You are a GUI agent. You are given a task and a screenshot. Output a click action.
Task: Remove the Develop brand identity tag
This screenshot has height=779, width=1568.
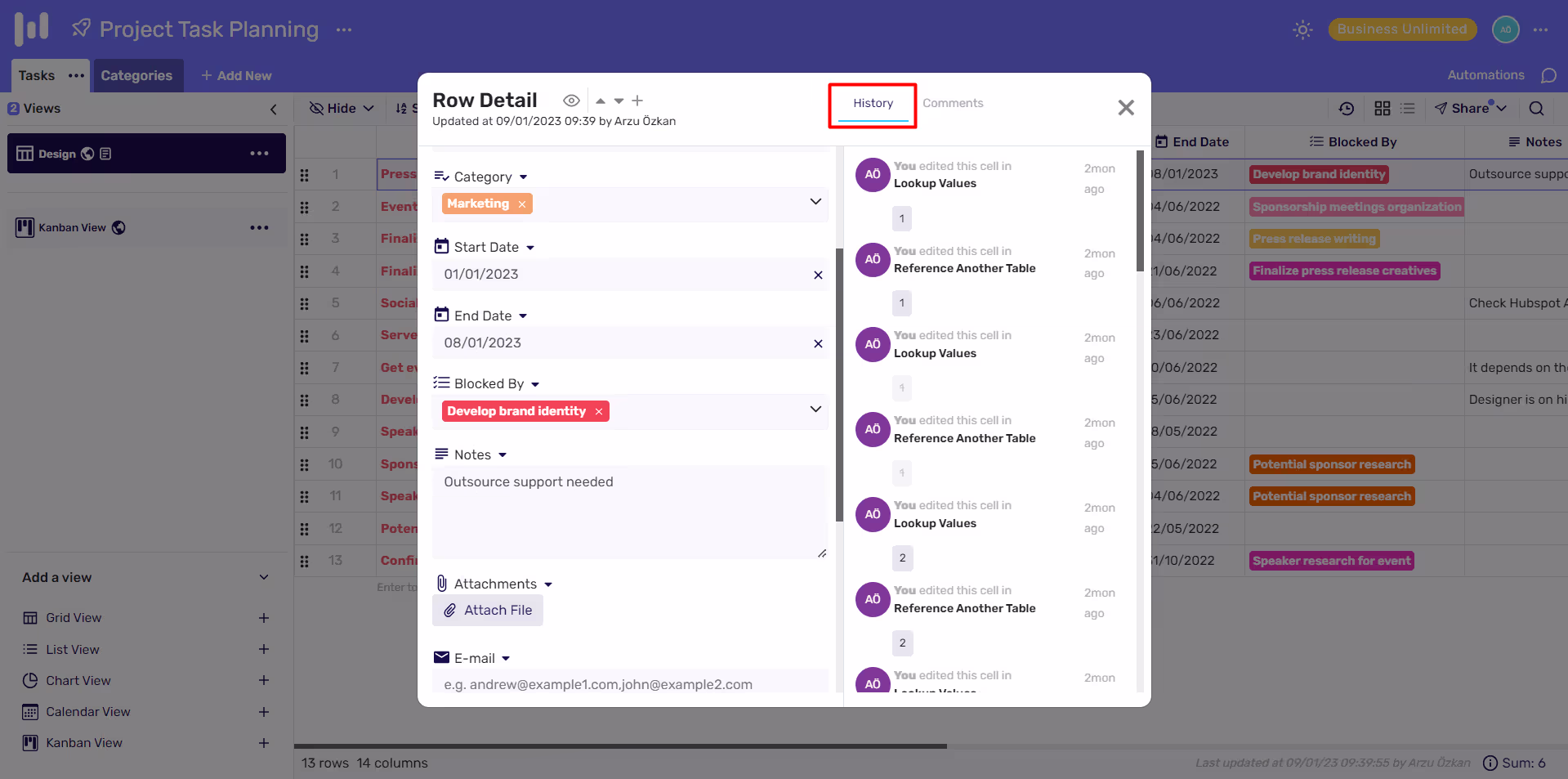pos(599,411)
